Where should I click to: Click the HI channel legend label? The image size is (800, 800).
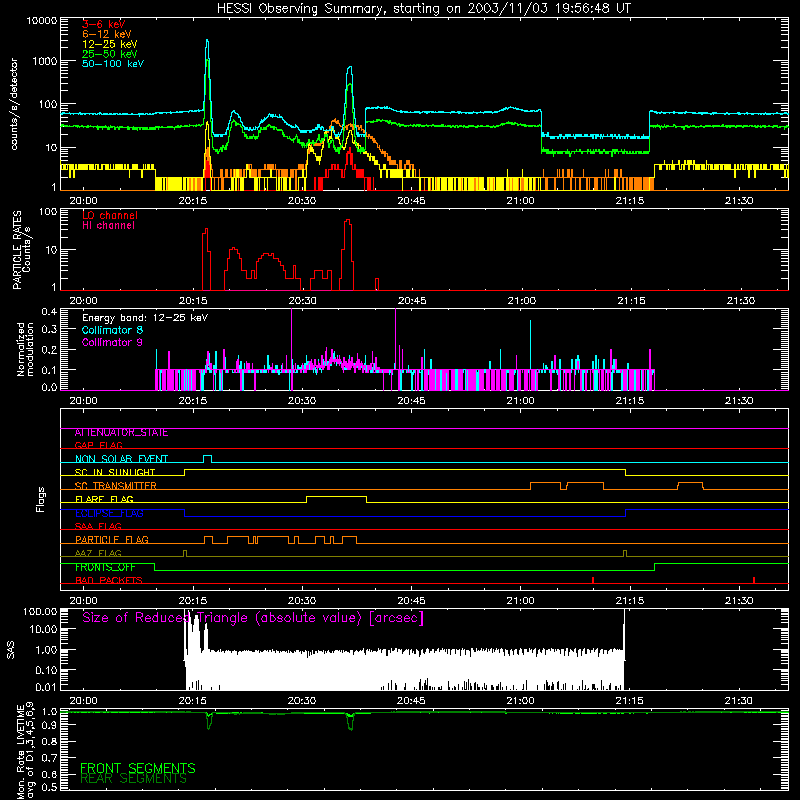[108, 225]
